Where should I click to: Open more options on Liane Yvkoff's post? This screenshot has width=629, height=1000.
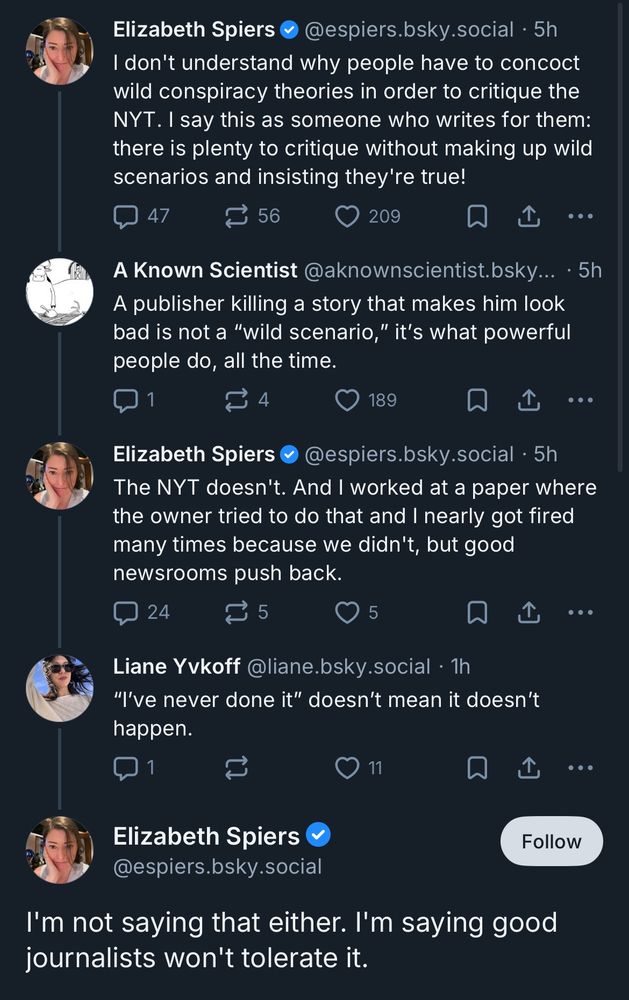point(580,768)
